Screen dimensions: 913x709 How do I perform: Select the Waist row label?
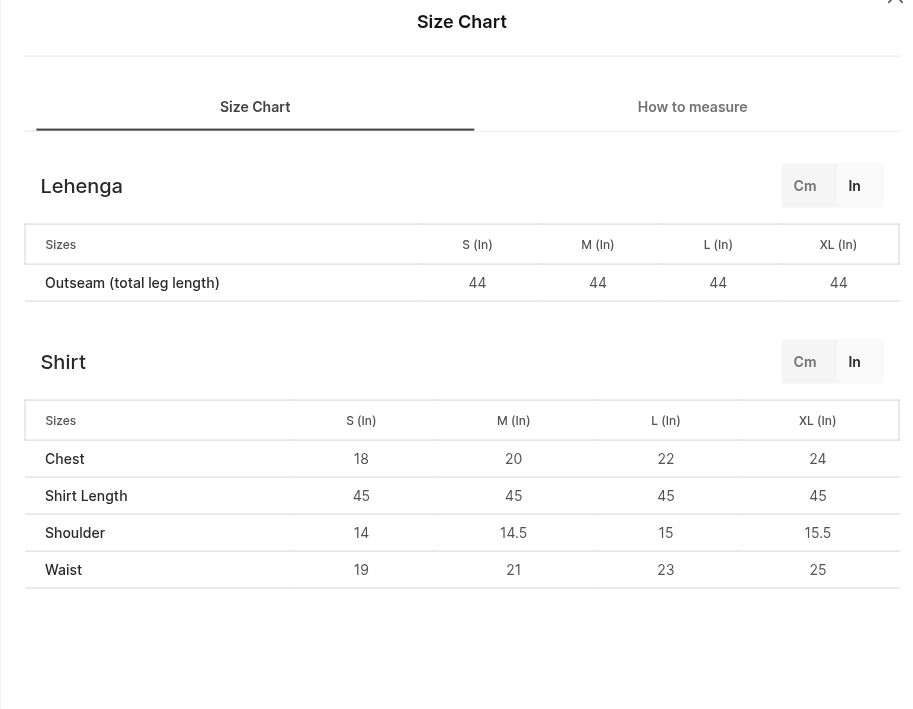click(x=63, y=570)
